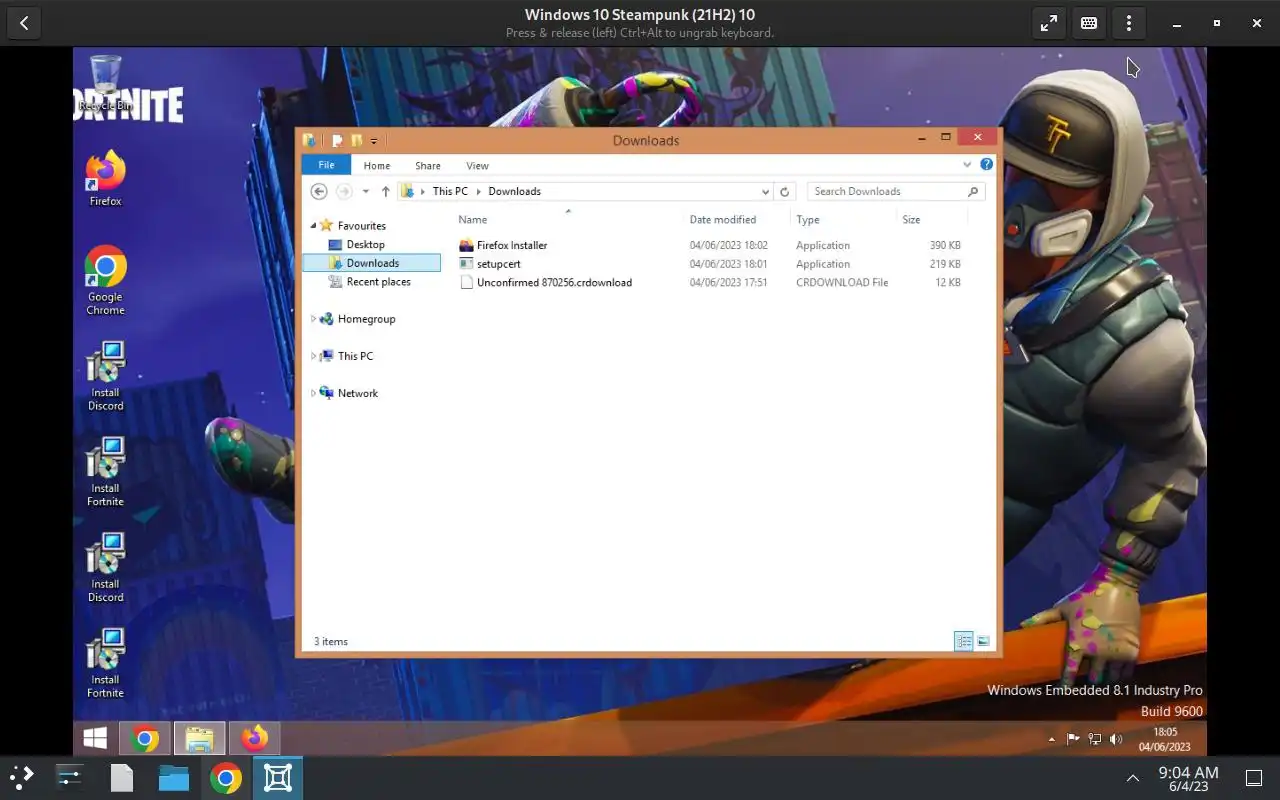Expand the ribbon with the chevron

tap(967, 165)
